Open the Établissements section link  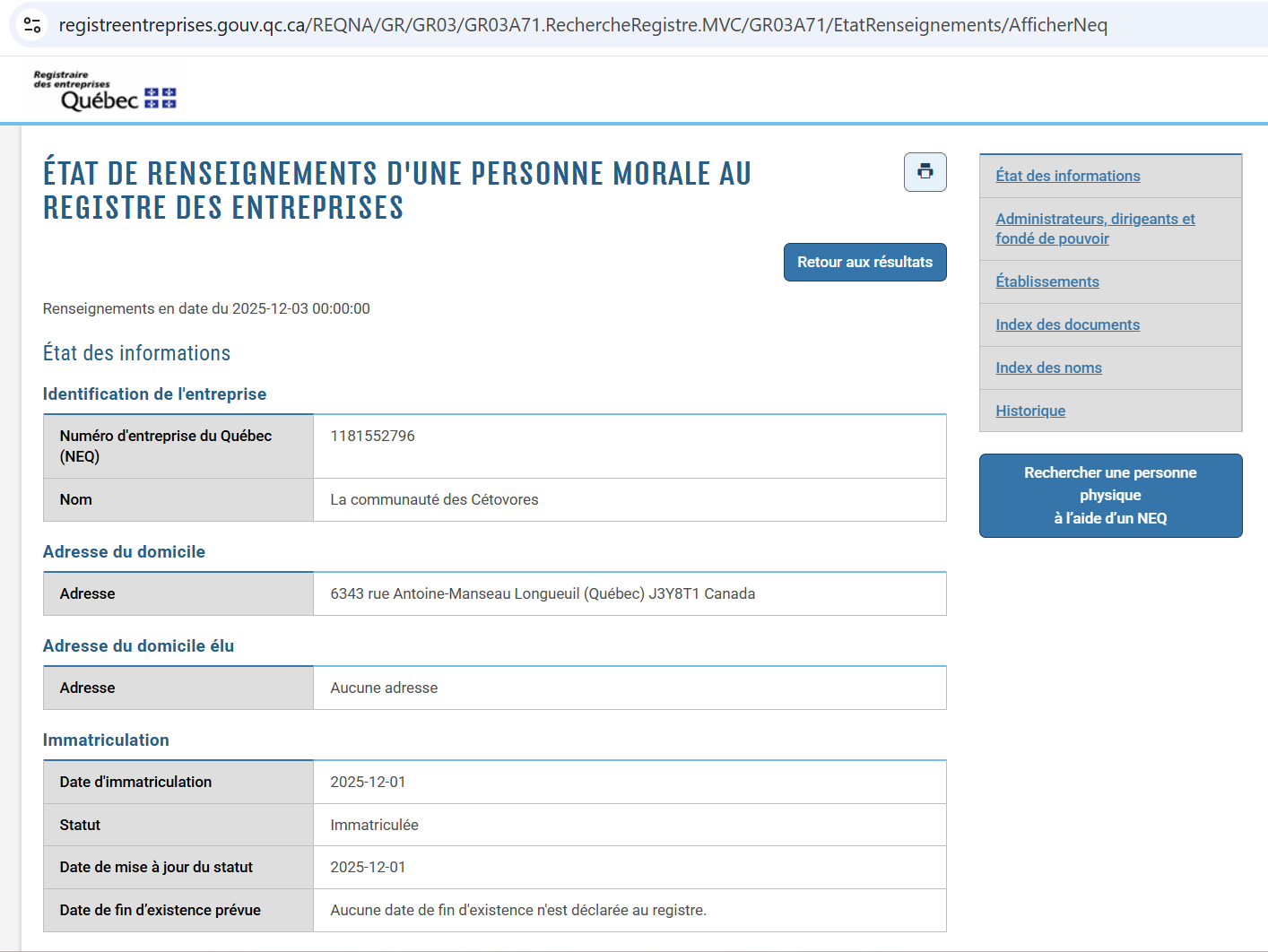[x=1047, y=281]
